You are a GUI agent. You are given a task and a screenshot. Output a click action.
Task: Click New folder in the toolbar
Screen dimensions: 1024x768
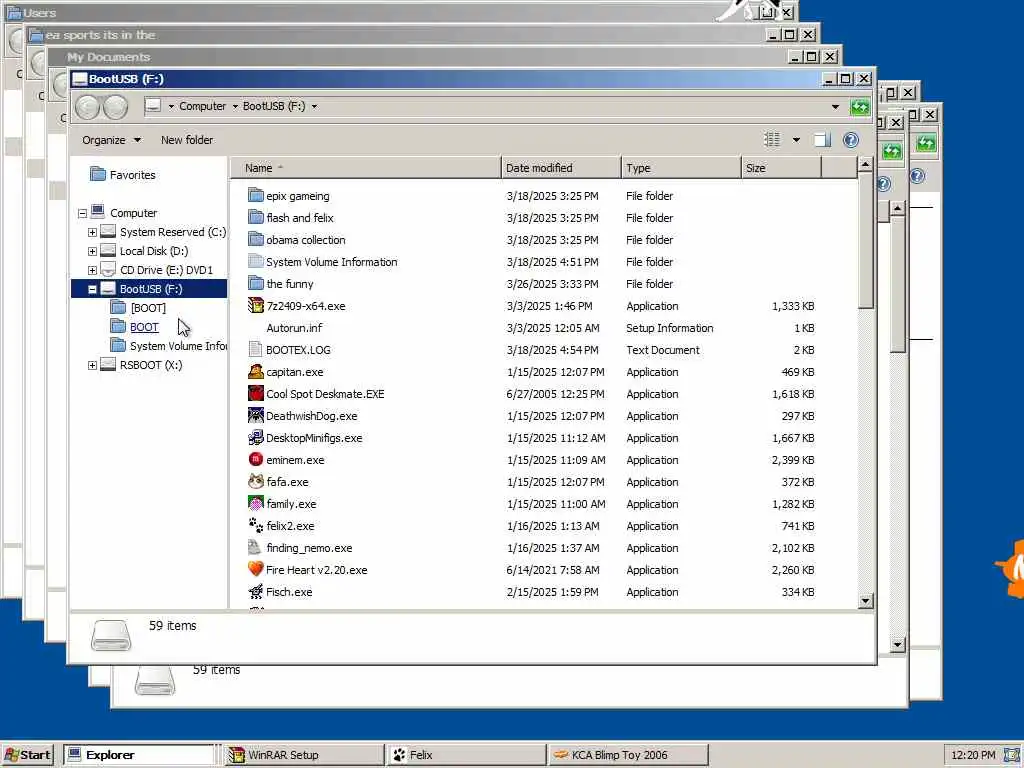[187, 140]
